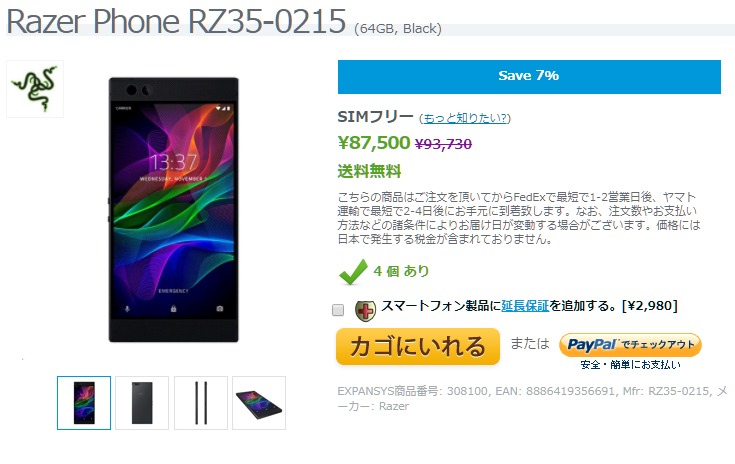Click the main Razer Phone product image
The image size is (735, 464).
[173, 210]
